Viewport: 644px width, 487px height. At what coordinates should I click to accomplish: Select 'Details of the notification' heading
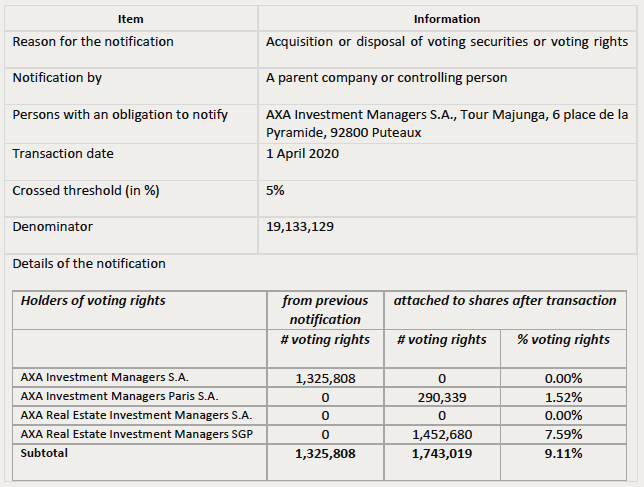coord(89,264)
